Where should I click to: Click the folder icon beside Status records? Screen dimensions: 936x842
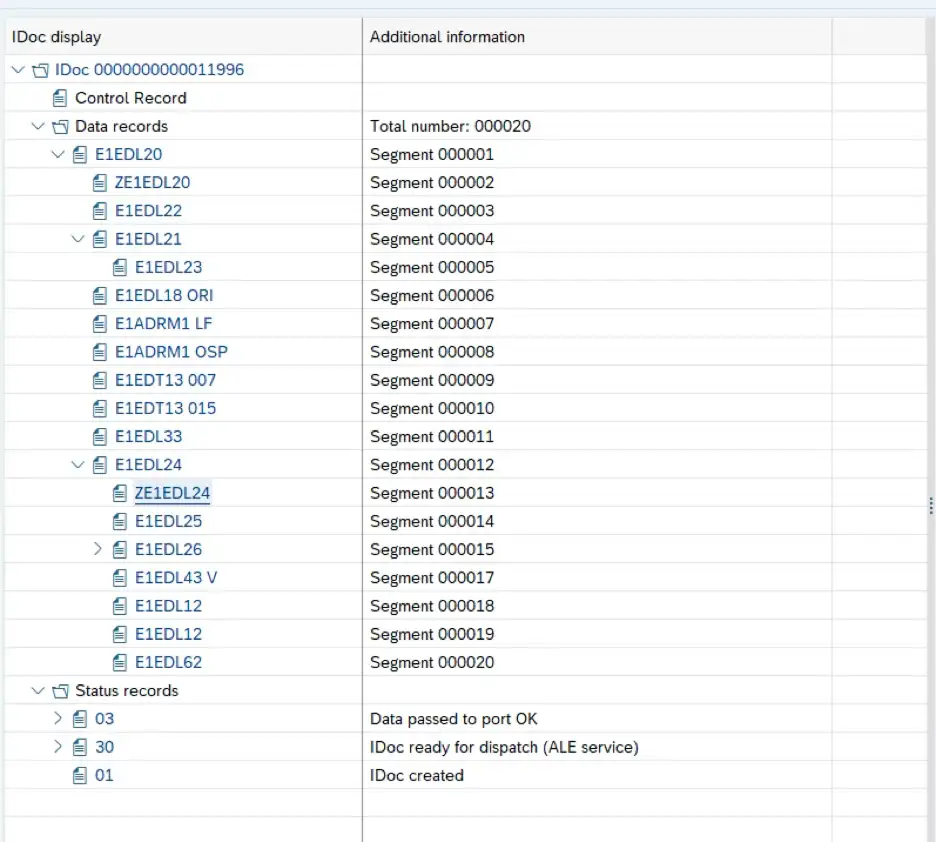[x=60, y=691]
